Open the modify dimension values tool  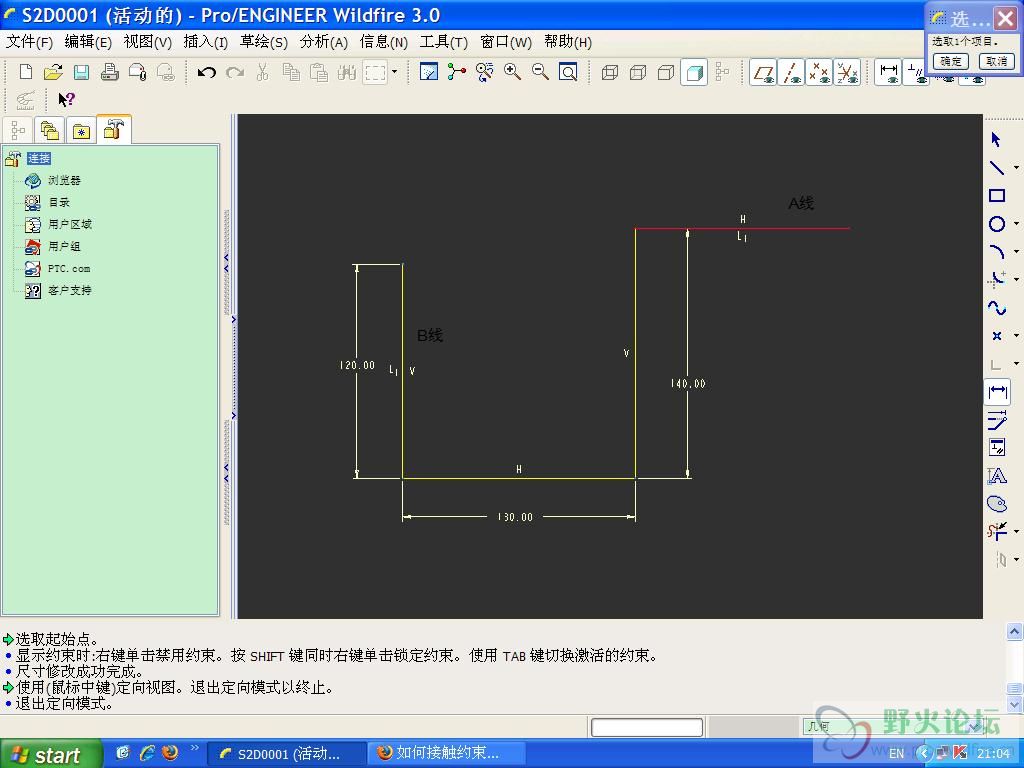point(996,420)
